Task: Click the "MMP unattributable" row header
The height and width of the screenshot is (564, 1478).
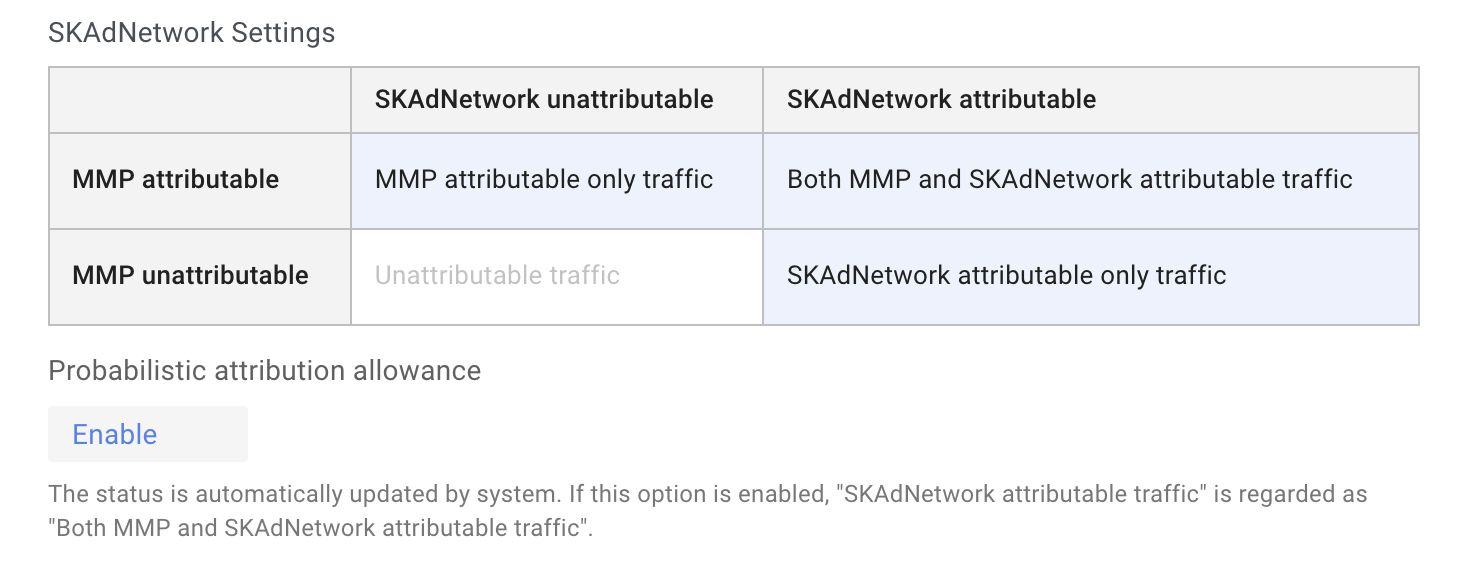Action: (x=200, y=277)
